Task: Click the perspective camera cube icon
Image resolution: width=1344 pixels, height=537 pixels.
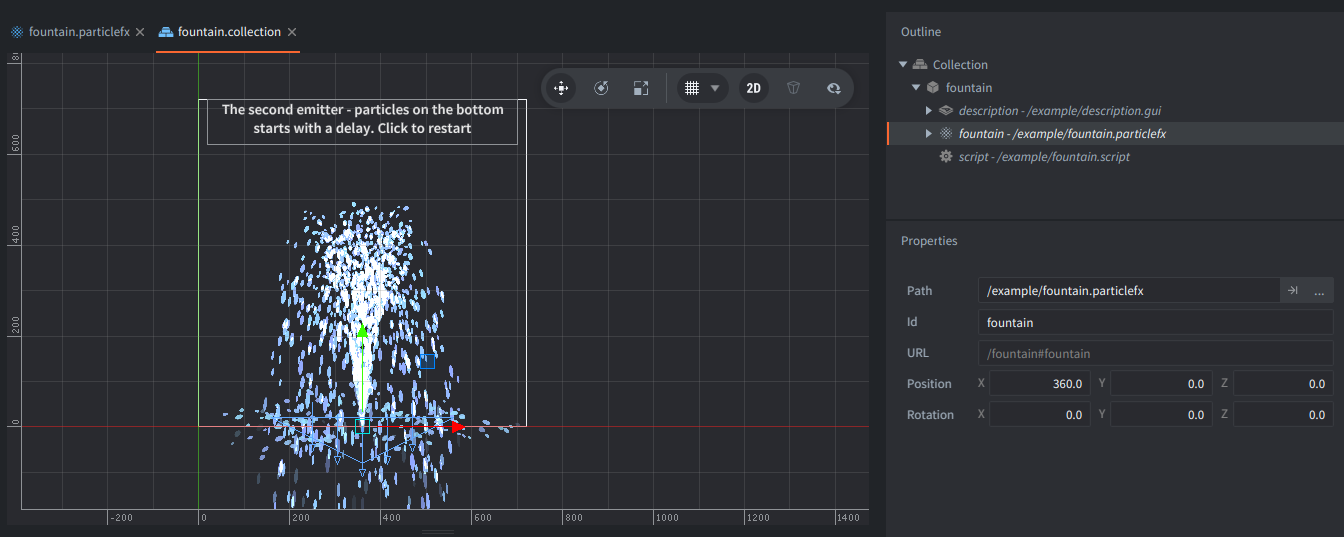Action: click(793, 88)
